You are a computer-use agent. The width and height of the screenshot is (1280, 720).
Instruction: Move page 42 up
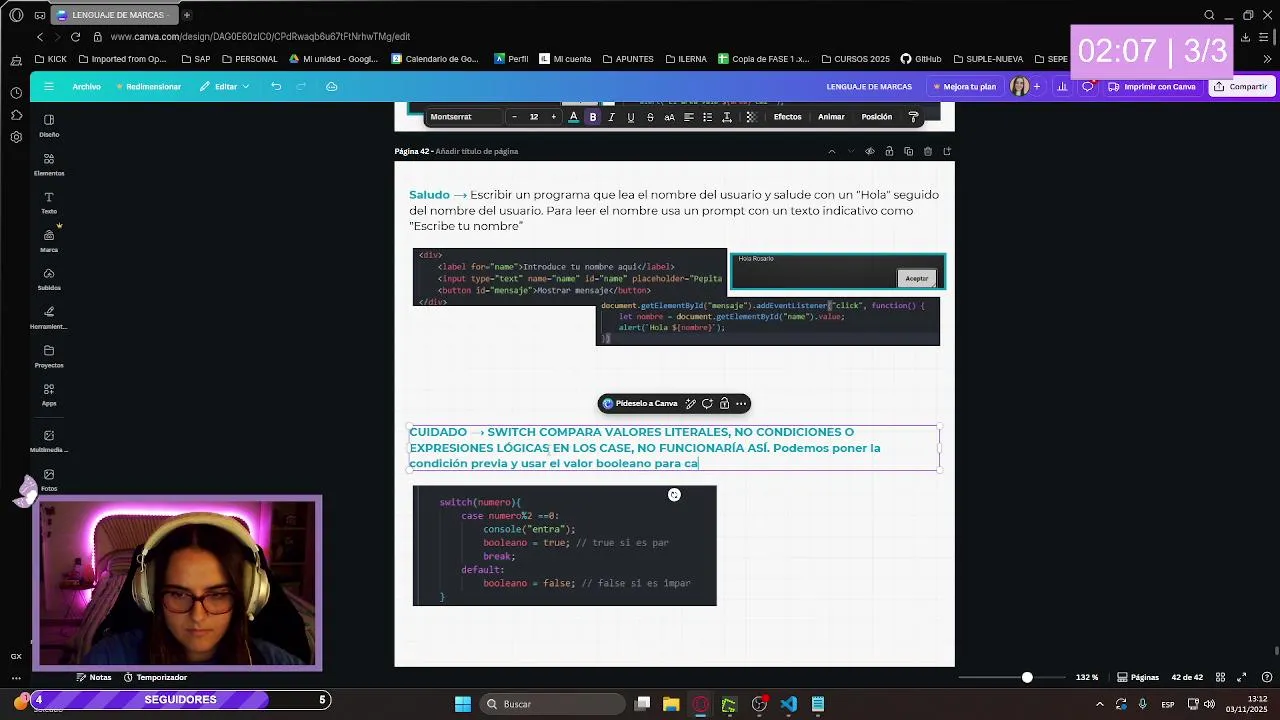click(831, 152)
